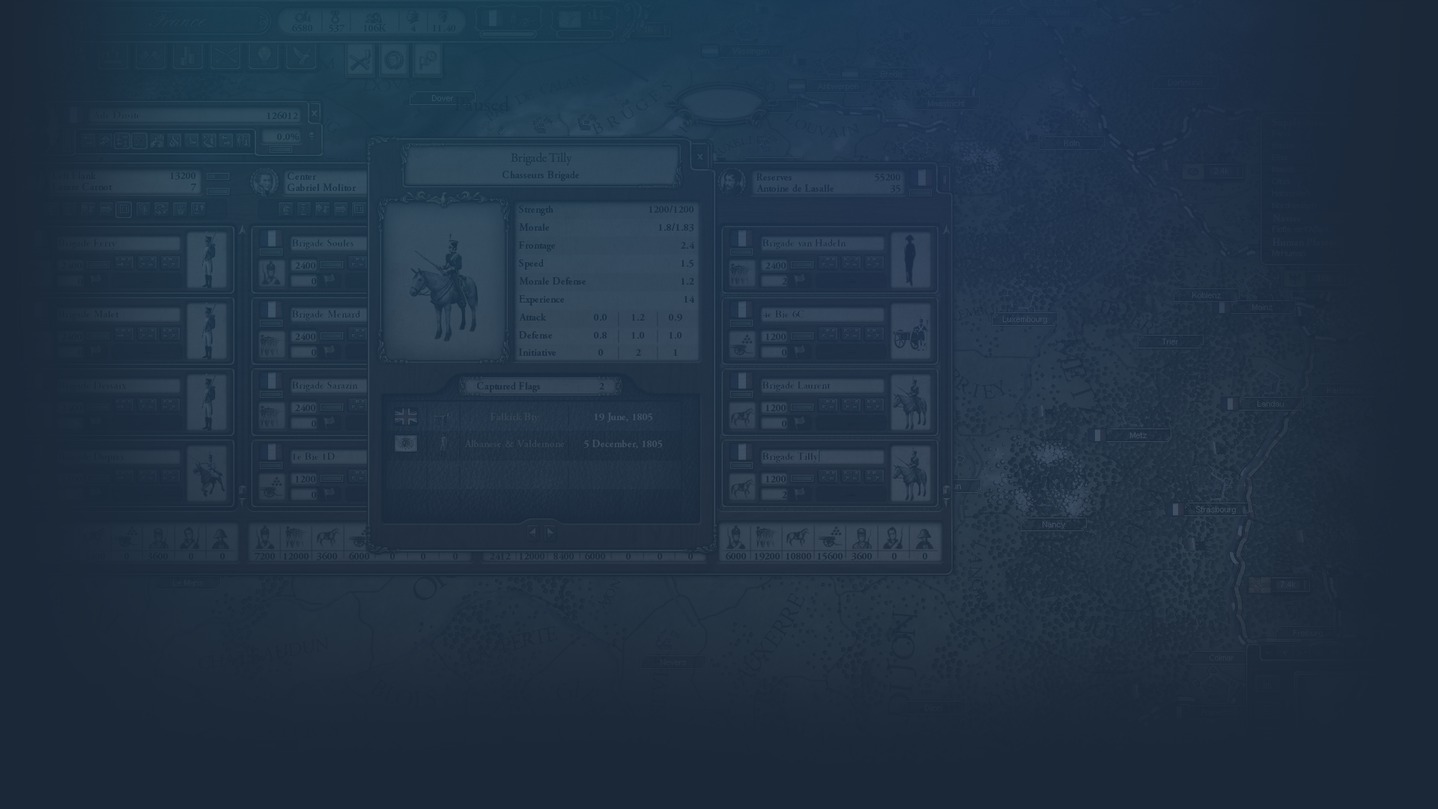This screenshot has width=1438, height=809.
Task: Click the Gabriel Molitor commander portrait
Action: [264, 182]
